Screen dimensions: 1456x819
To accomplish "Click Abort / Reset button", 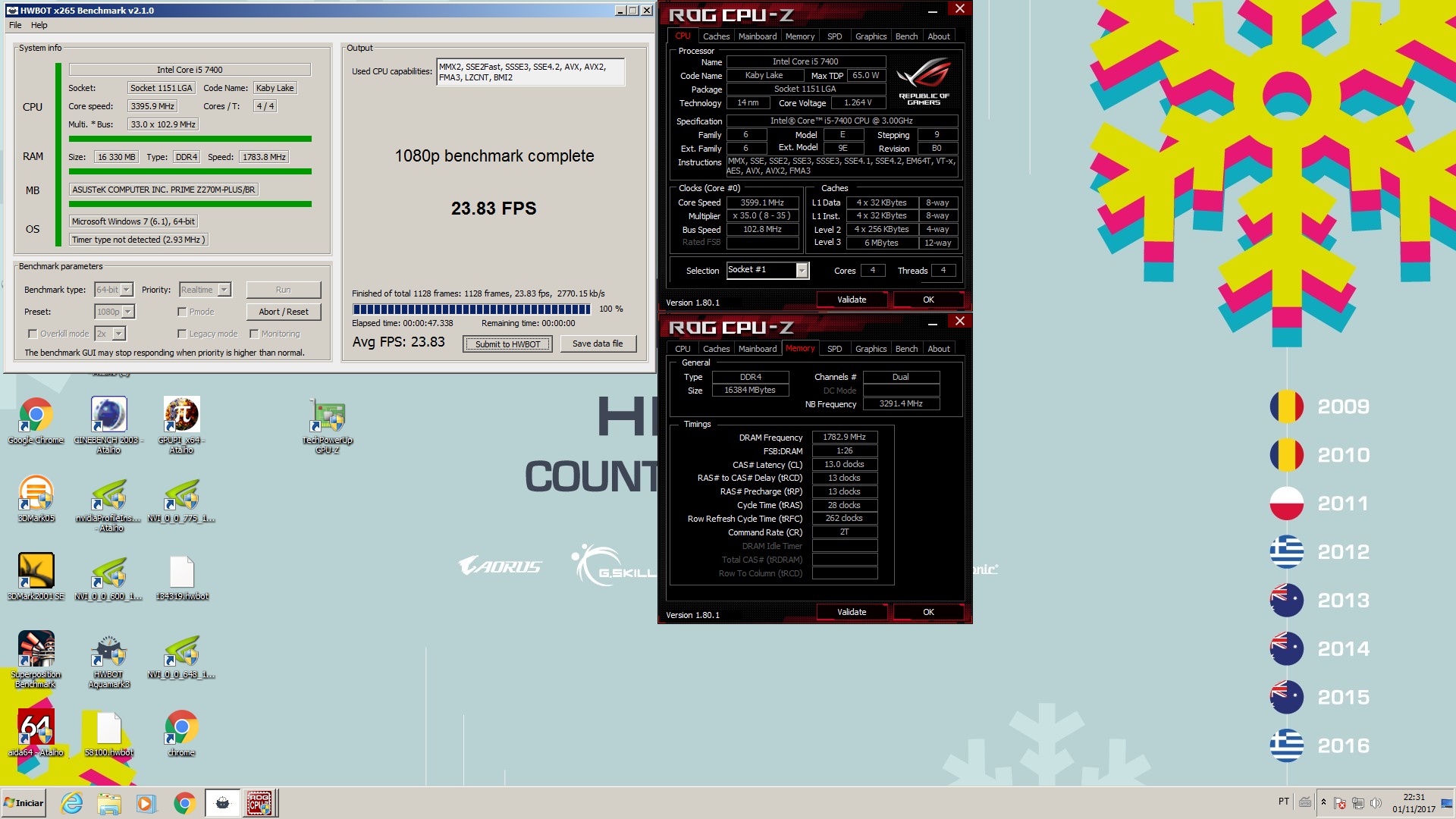I will click(284, 312).
